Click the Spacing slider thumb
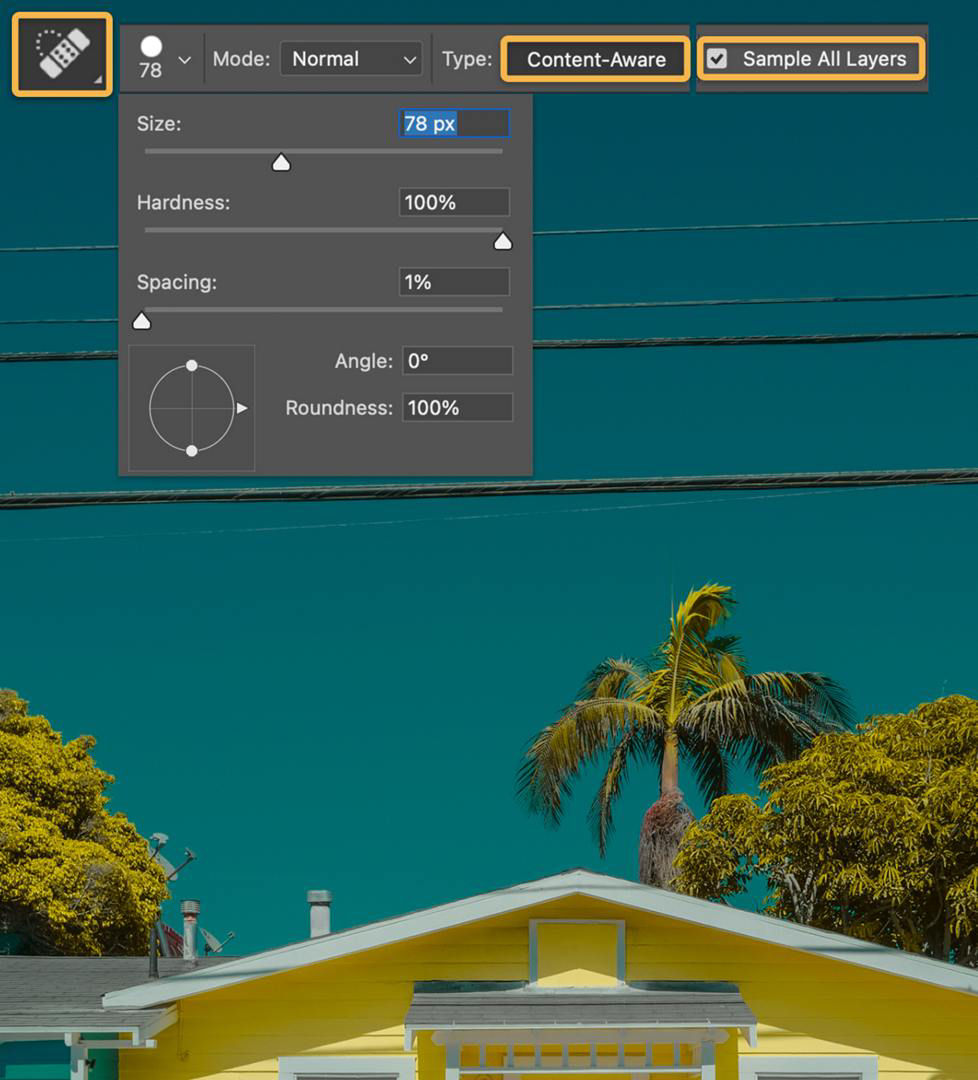Screen dimensions: 978x1080 (x=142, y=320)
